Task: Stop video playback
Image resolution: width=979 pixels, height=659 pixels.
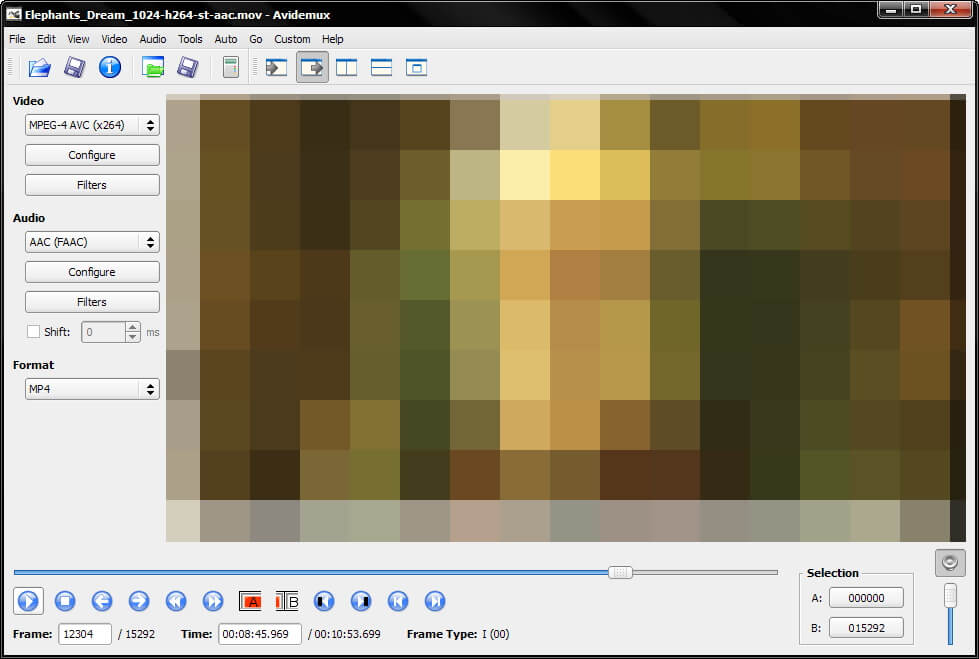Action: point(65,601)
